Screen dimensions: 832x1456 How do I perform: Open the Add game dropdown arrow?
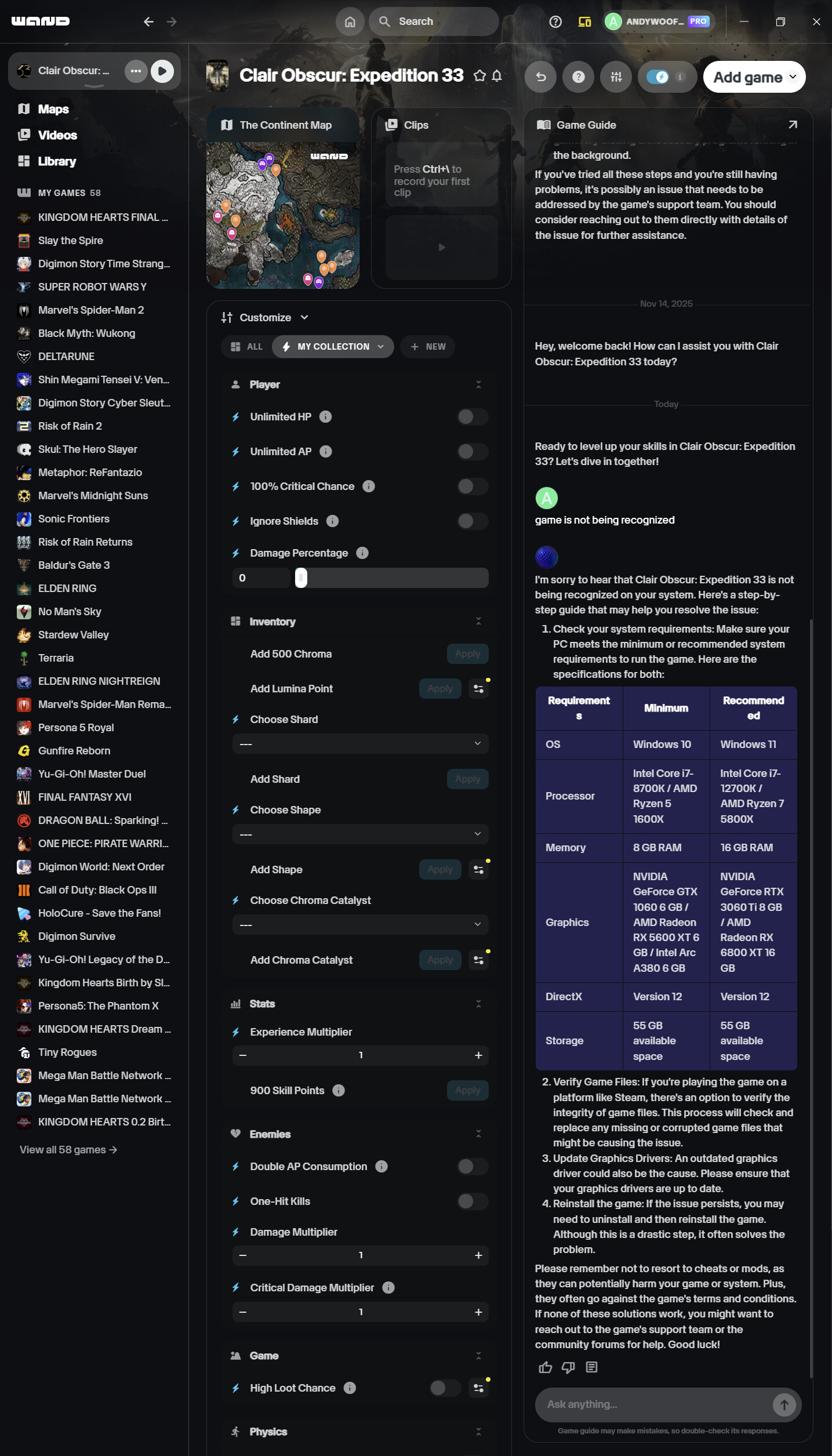[x=793, y=77]
